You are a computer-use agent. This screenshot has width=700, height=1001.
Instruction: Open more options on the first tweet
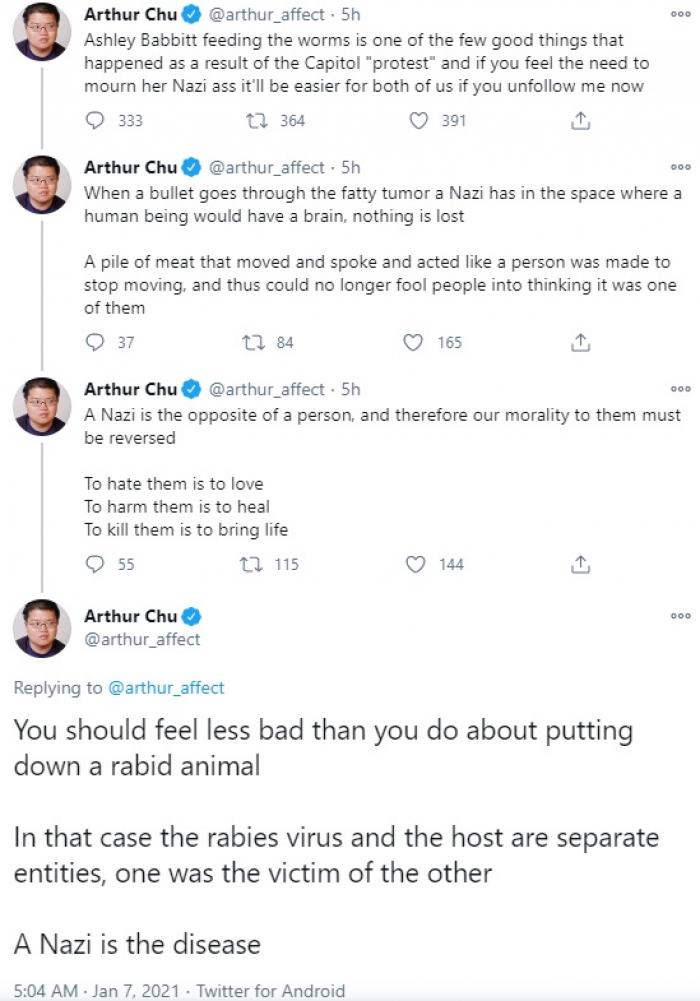tap(681, 16)
